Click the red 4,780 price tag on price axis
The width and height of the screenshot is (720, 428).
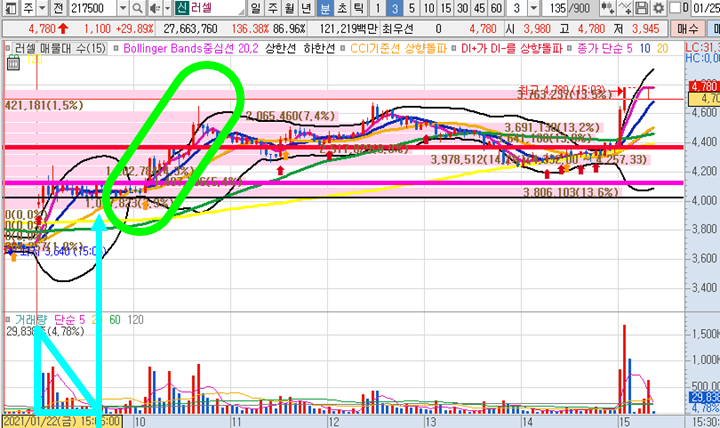coord(704,86)
